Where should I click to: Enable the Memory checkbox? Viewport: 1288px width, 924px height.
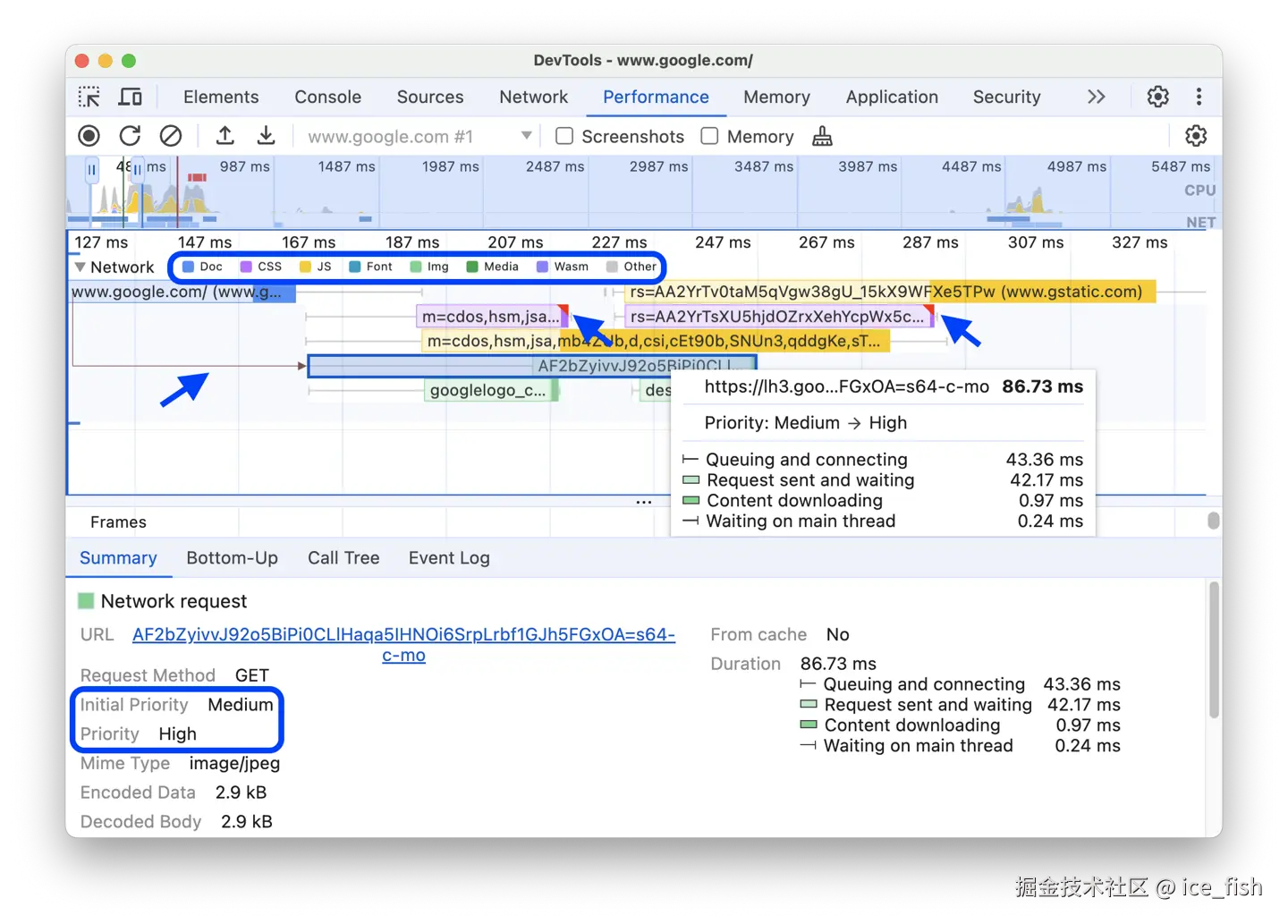click(709, 136)
